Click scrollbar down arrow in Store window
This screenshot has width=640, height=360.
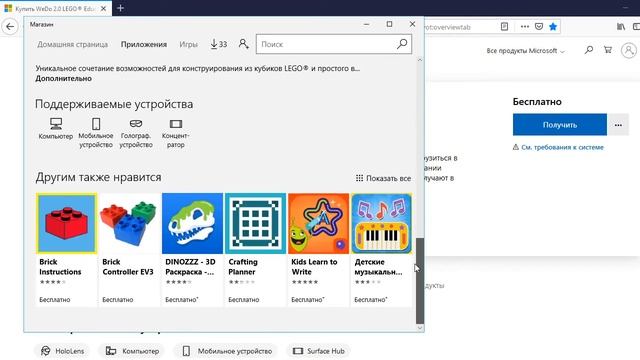pyautogui.click(x=420, y=328)
